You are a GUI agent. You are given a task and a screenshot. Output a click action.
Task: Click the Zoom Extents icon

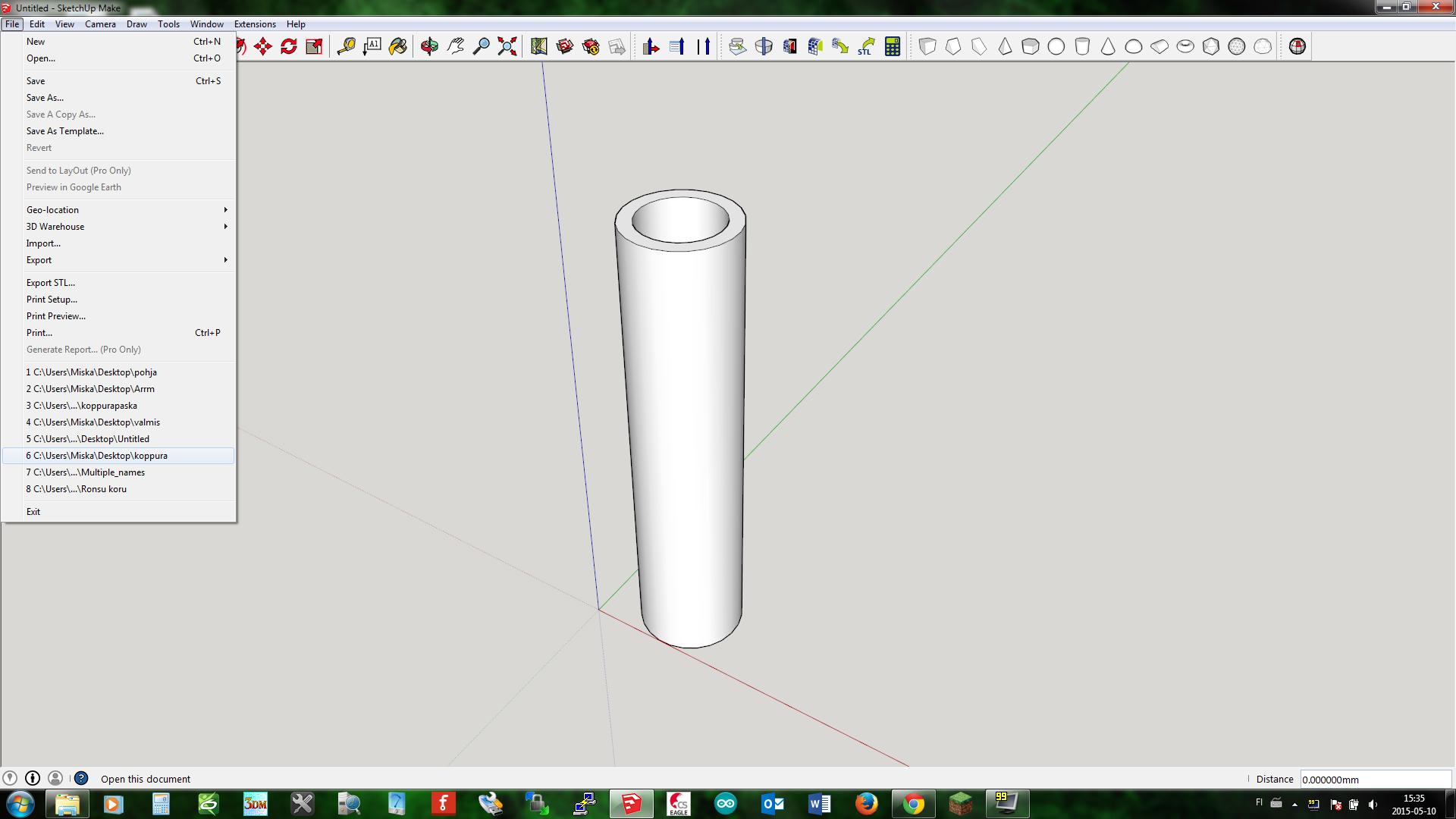click(507, 46)
